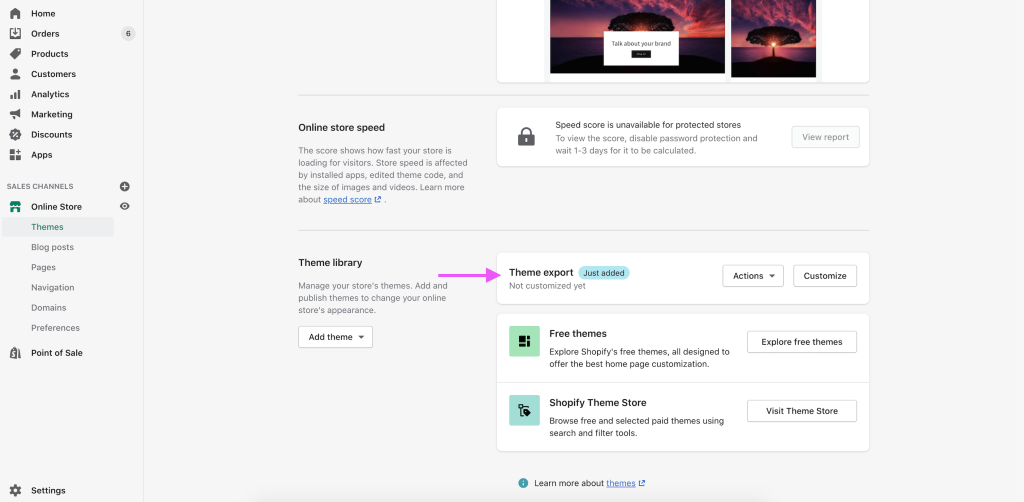This screenshot has width=1024, height=502.
Task: Open the themes help link
Action: pyautogui.click(x=621, y=483)
